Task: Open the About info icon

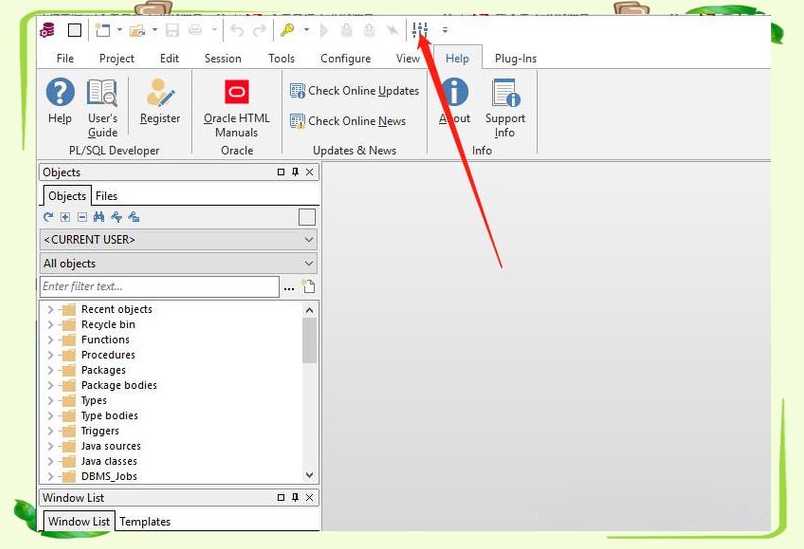Action: pyautogui.click(x=455, y=92)
